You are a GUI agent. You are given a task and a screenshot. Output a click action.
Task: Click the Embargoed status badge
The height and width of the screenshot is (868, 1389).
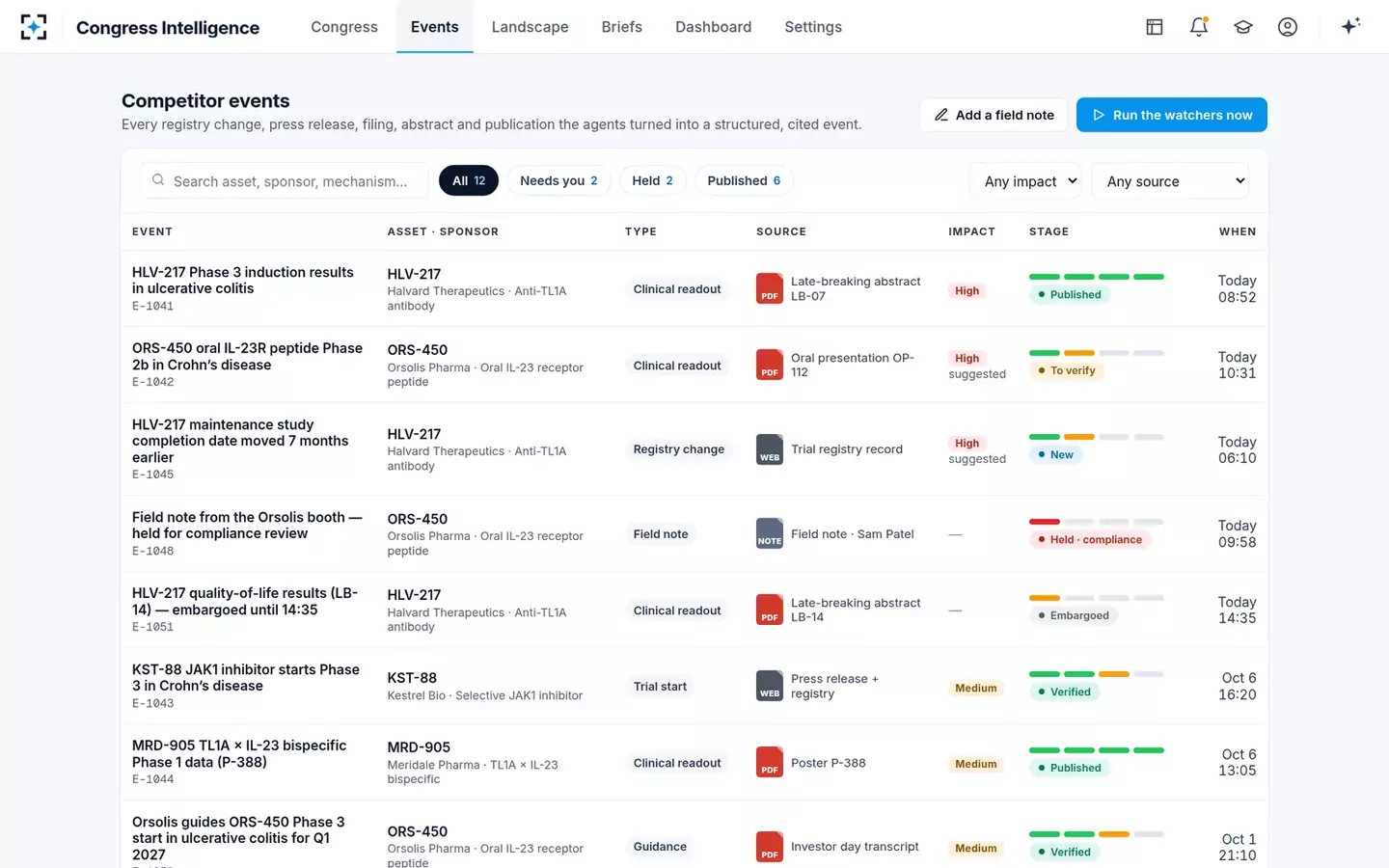(x=1074, y=615)
